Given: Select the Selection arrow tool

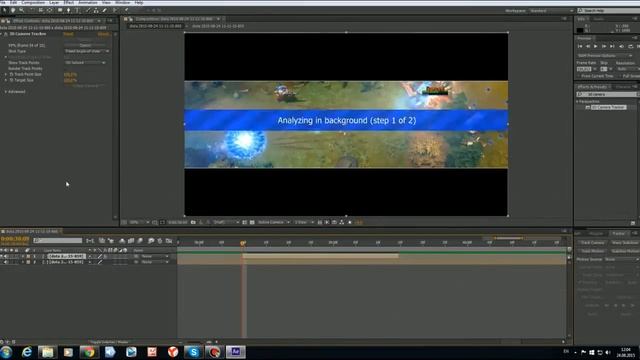Looking at the screenshot, I should pos(4,10).
